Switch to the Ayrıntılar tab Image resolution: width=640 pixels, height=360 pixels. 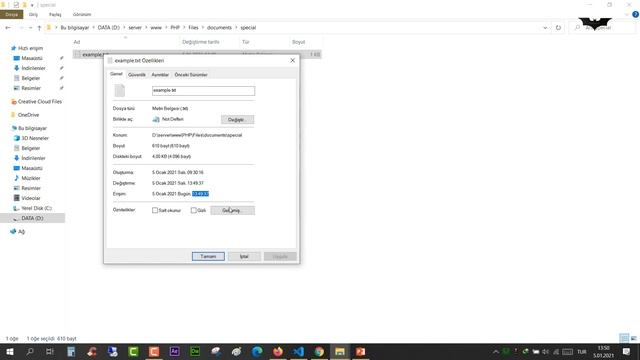160,75
